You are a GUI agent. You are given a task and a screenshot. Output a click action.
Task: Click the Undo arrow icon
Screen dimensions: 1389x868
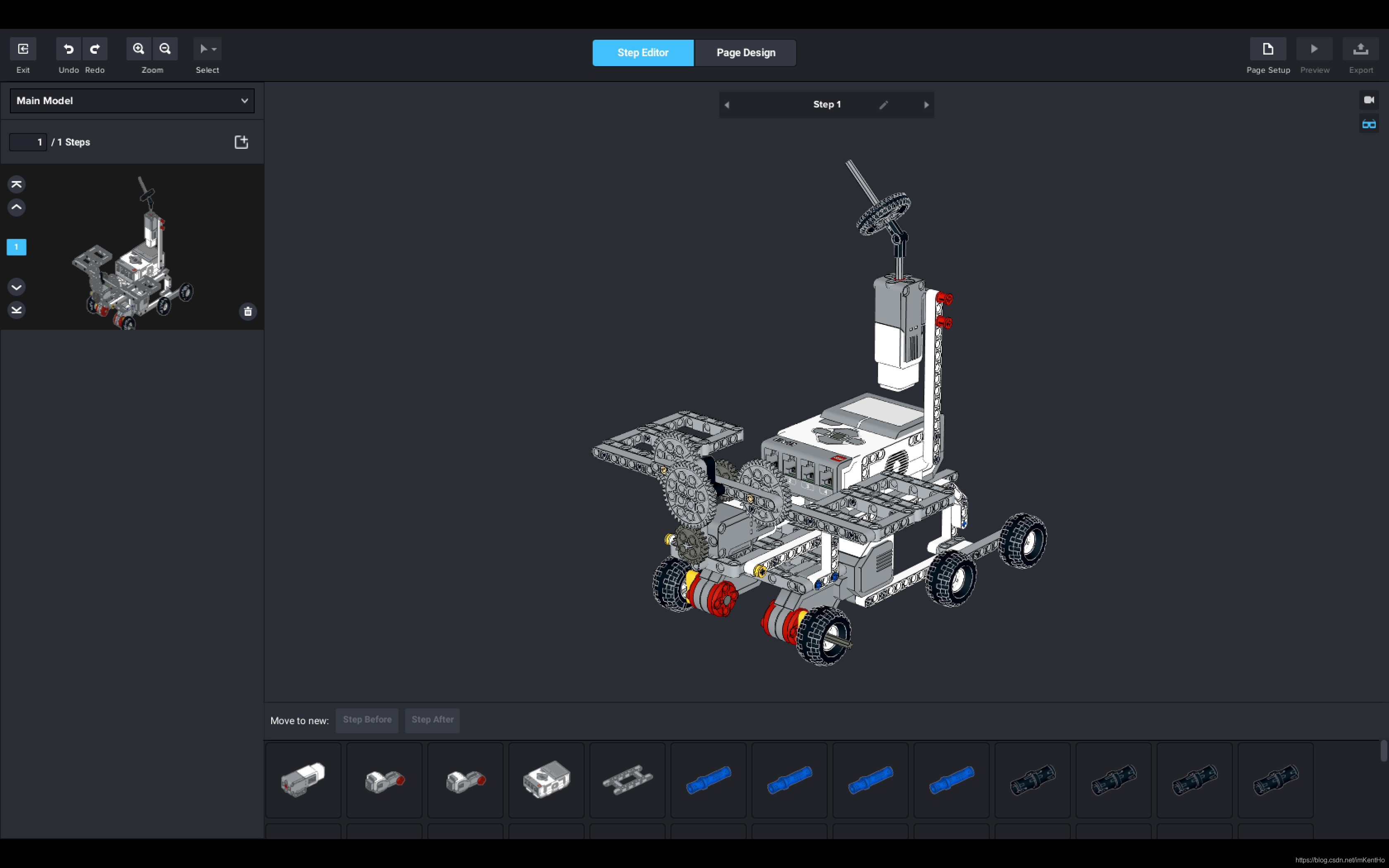[x=68, y=49]
